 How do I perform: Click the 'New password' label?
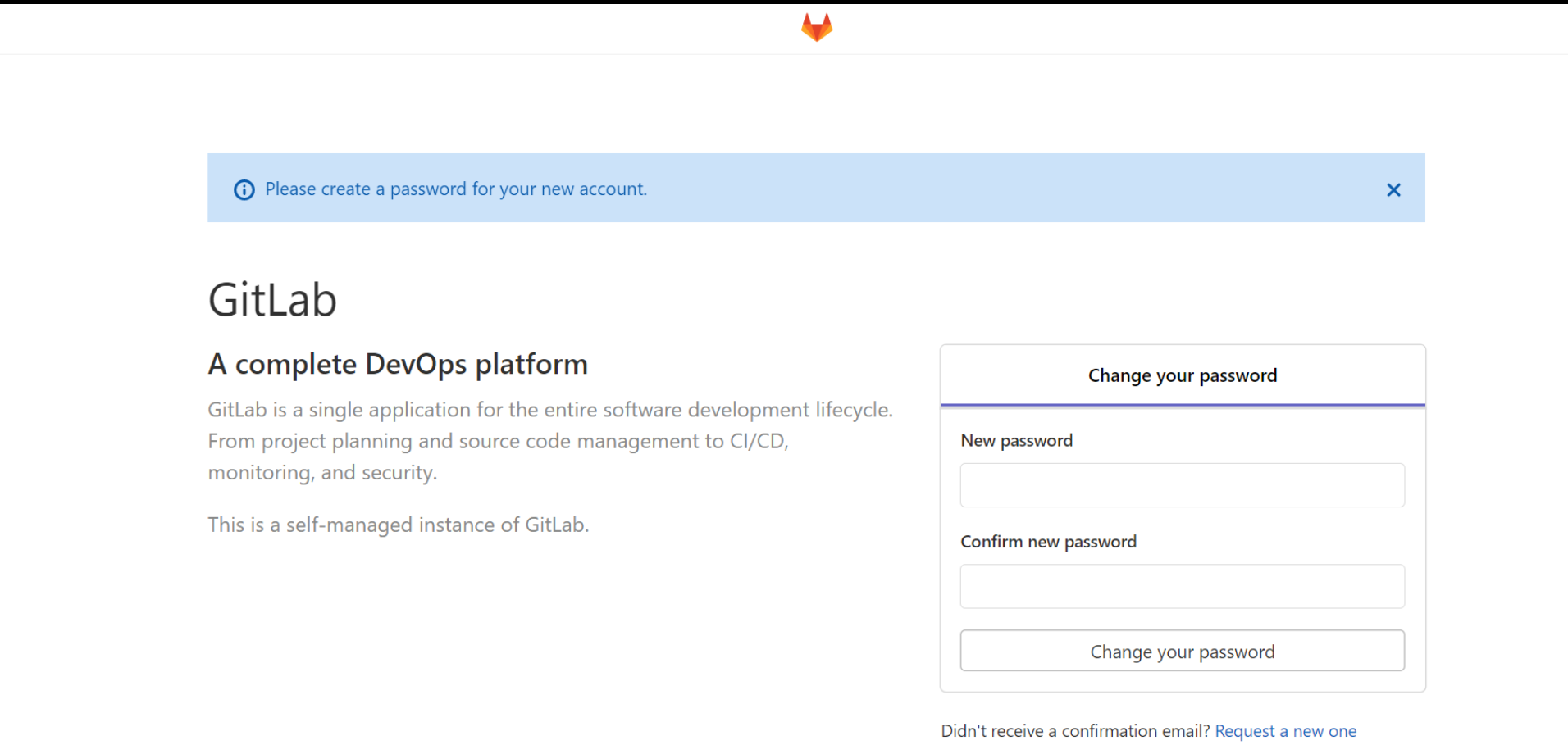pyautogui.click(x=1016, y=441)
